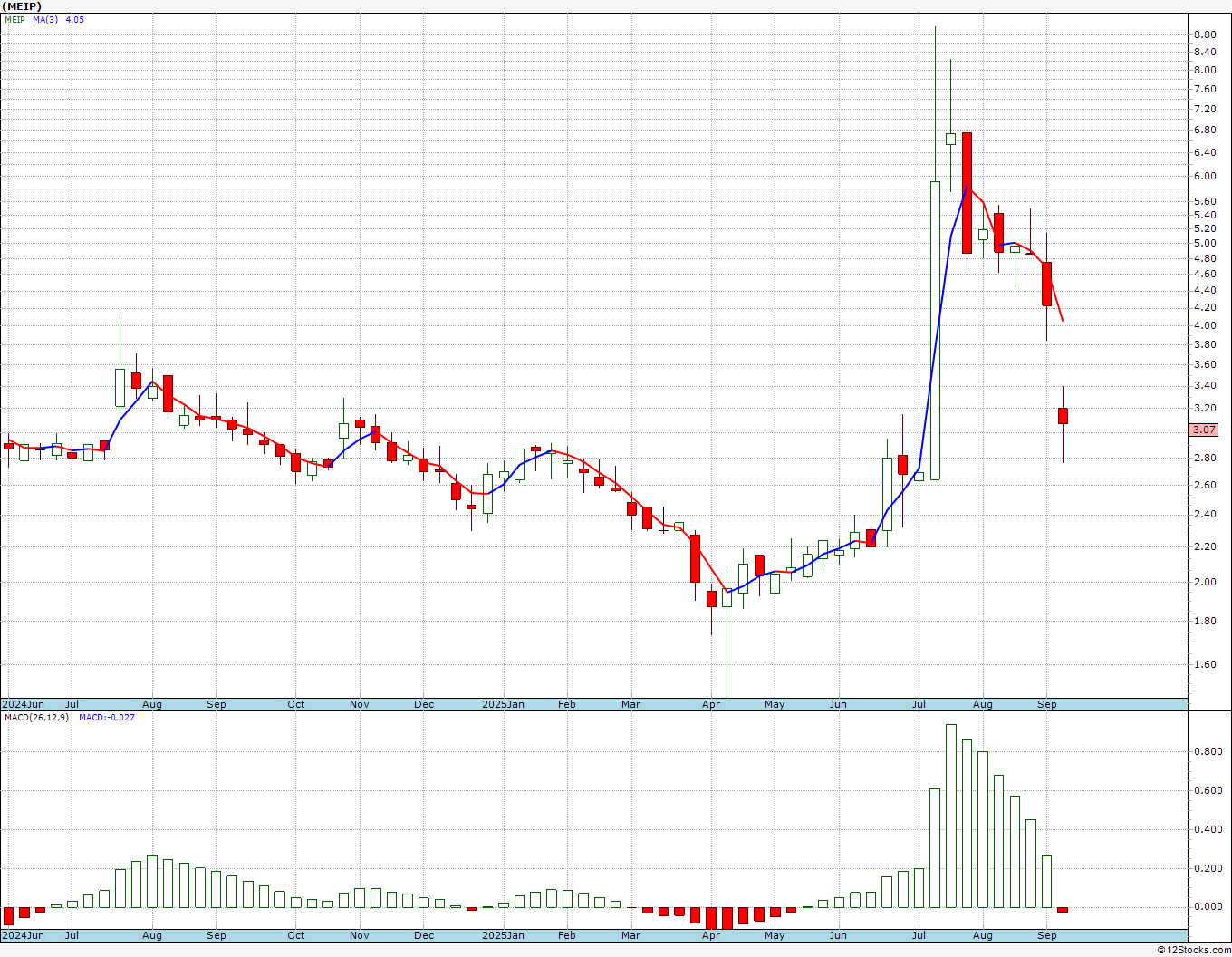Click the MA(3) indicator label

pyautogui.click(x=45, y=19)
